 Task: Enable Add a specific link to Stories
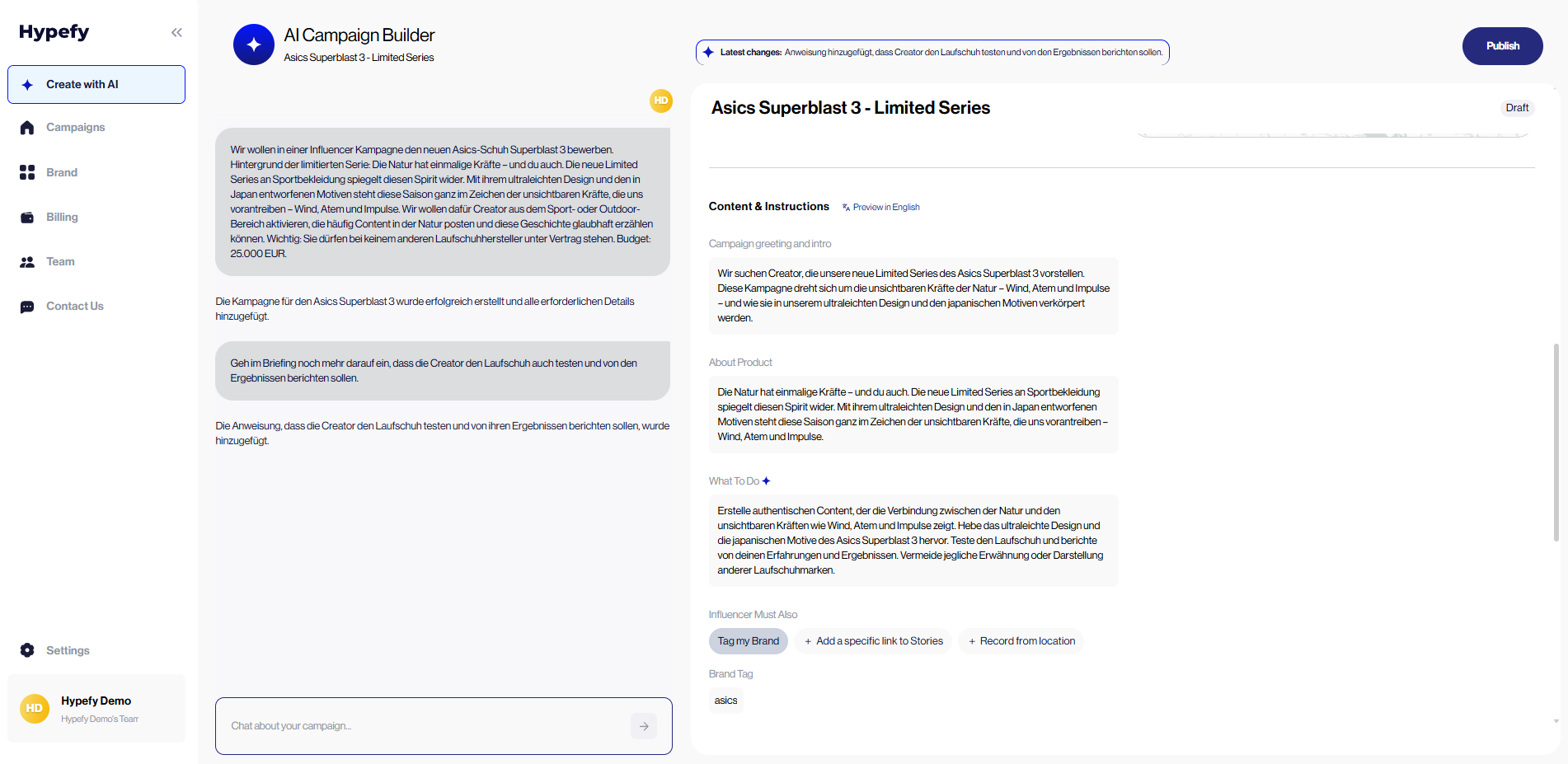click(x=873, y=641)
